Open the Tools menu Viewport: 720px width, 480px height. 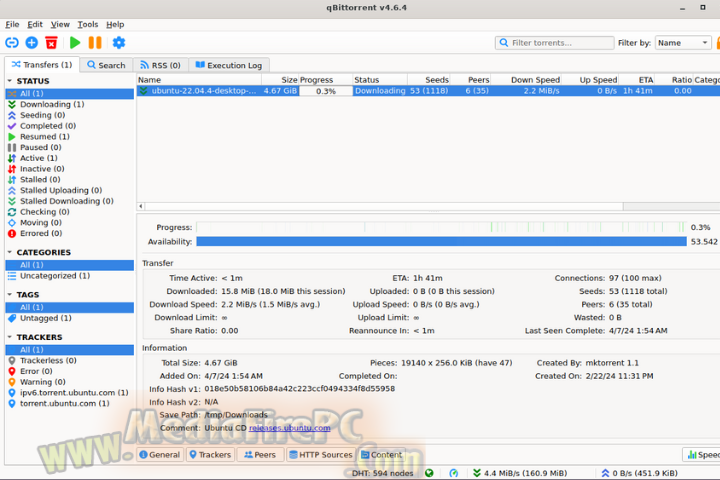88,24
